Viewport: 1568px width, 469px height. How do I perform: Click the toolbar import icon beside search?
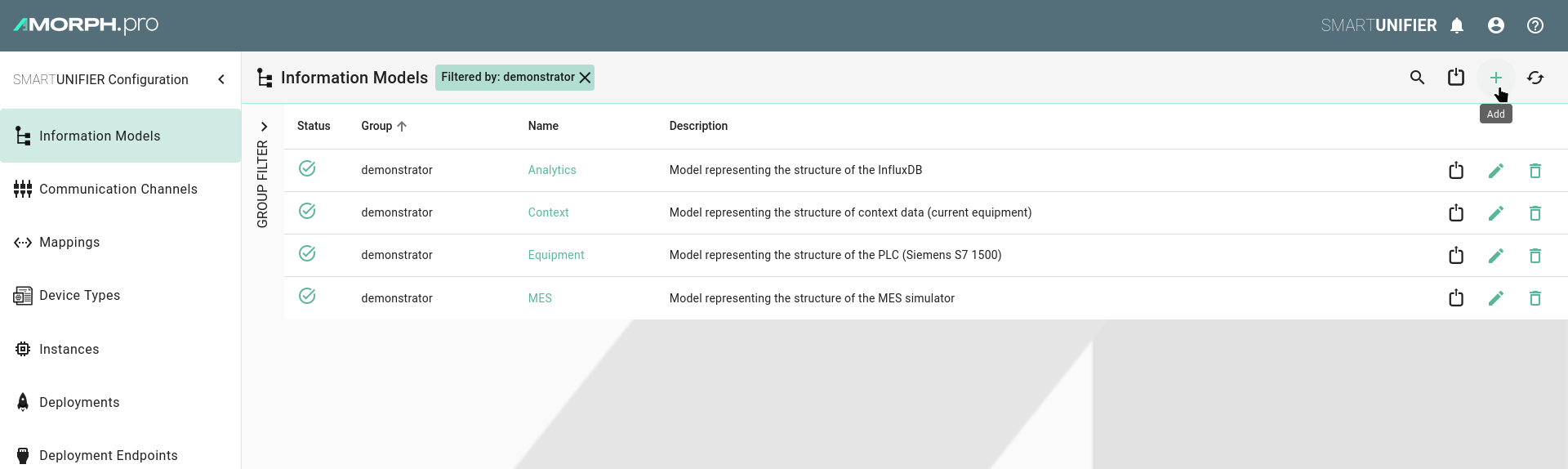[1456, 77]
